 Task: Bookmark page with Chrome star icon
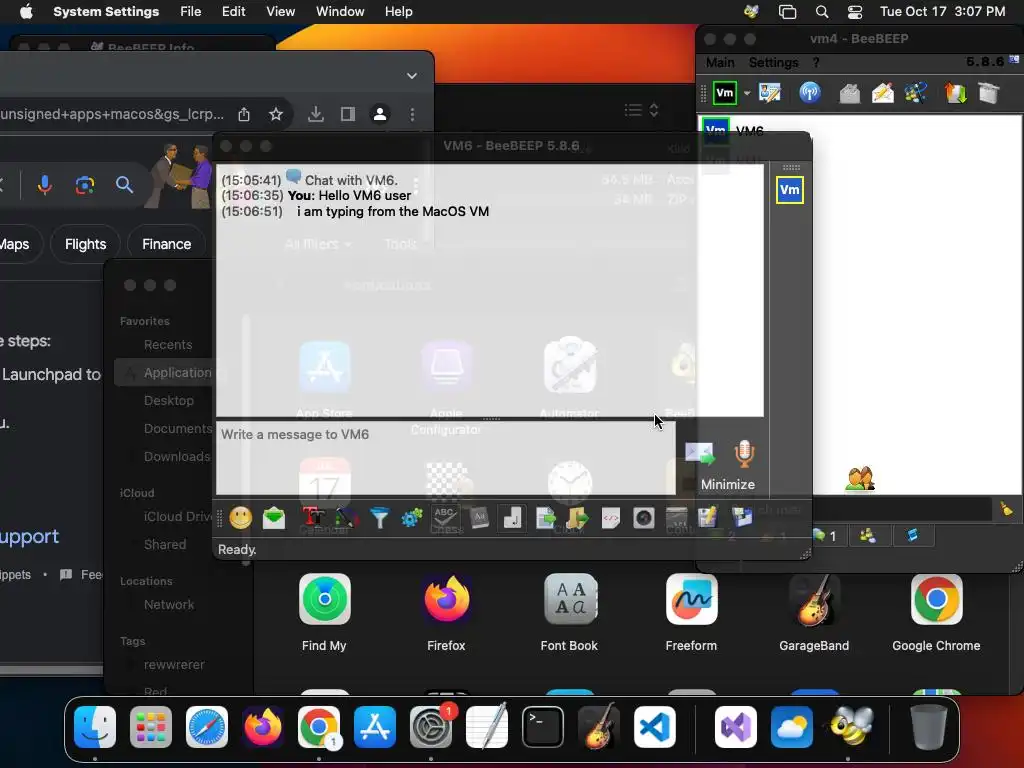coord(276,114)
